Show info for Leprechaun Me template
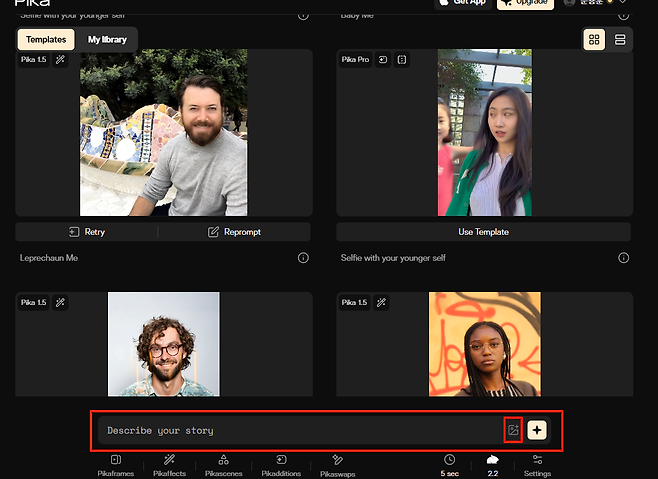The width and height of the screenshot is (658, 479). click(303, 258)
